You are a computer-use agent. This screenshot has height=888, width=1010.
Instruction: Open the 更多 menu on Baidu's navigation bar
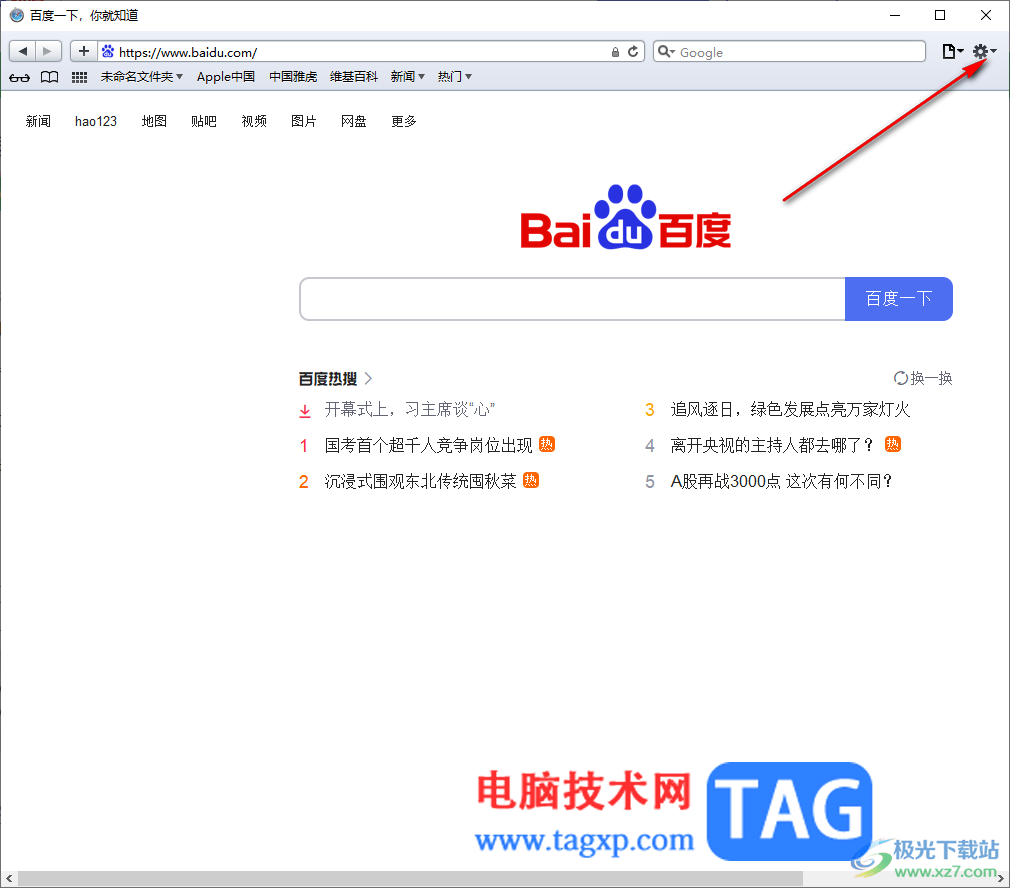(404, 121)
